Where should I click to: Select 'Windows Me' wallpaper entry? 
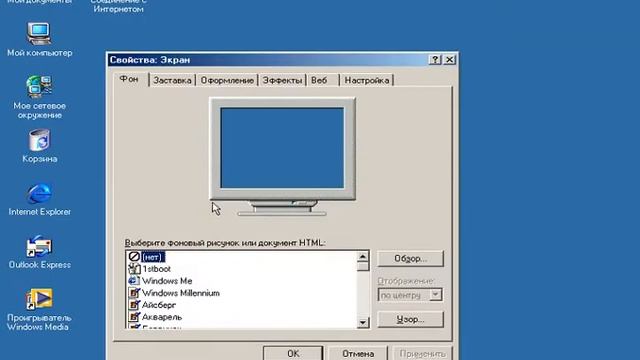[x=167, y=281]
